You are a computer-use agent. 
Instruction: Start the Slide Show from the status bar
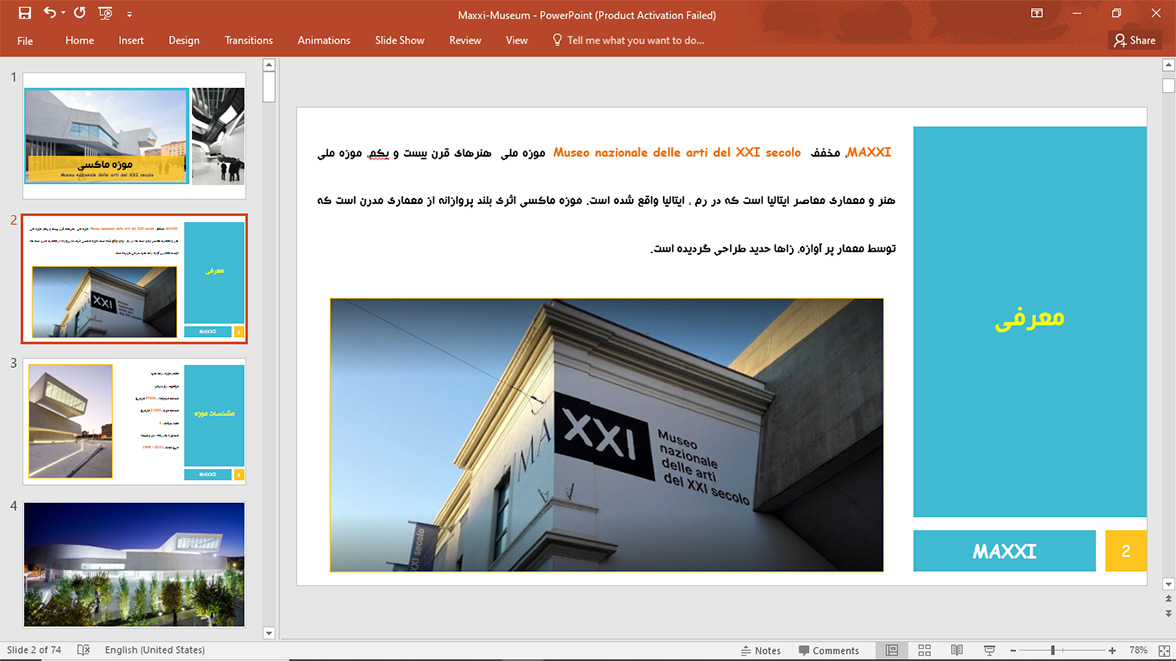coord(989,650)
